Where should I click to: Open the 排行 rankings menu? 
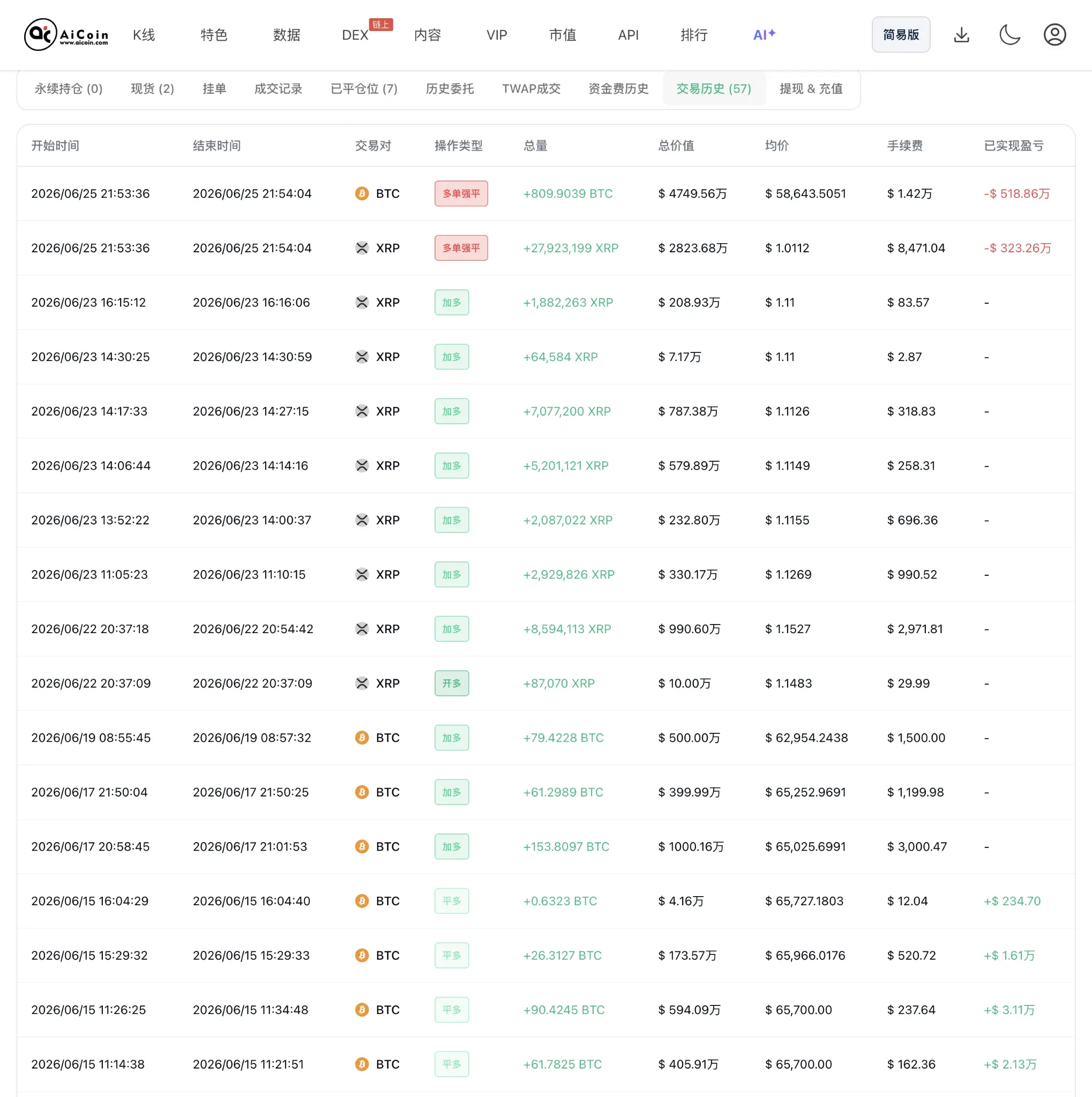click(694, 35)
